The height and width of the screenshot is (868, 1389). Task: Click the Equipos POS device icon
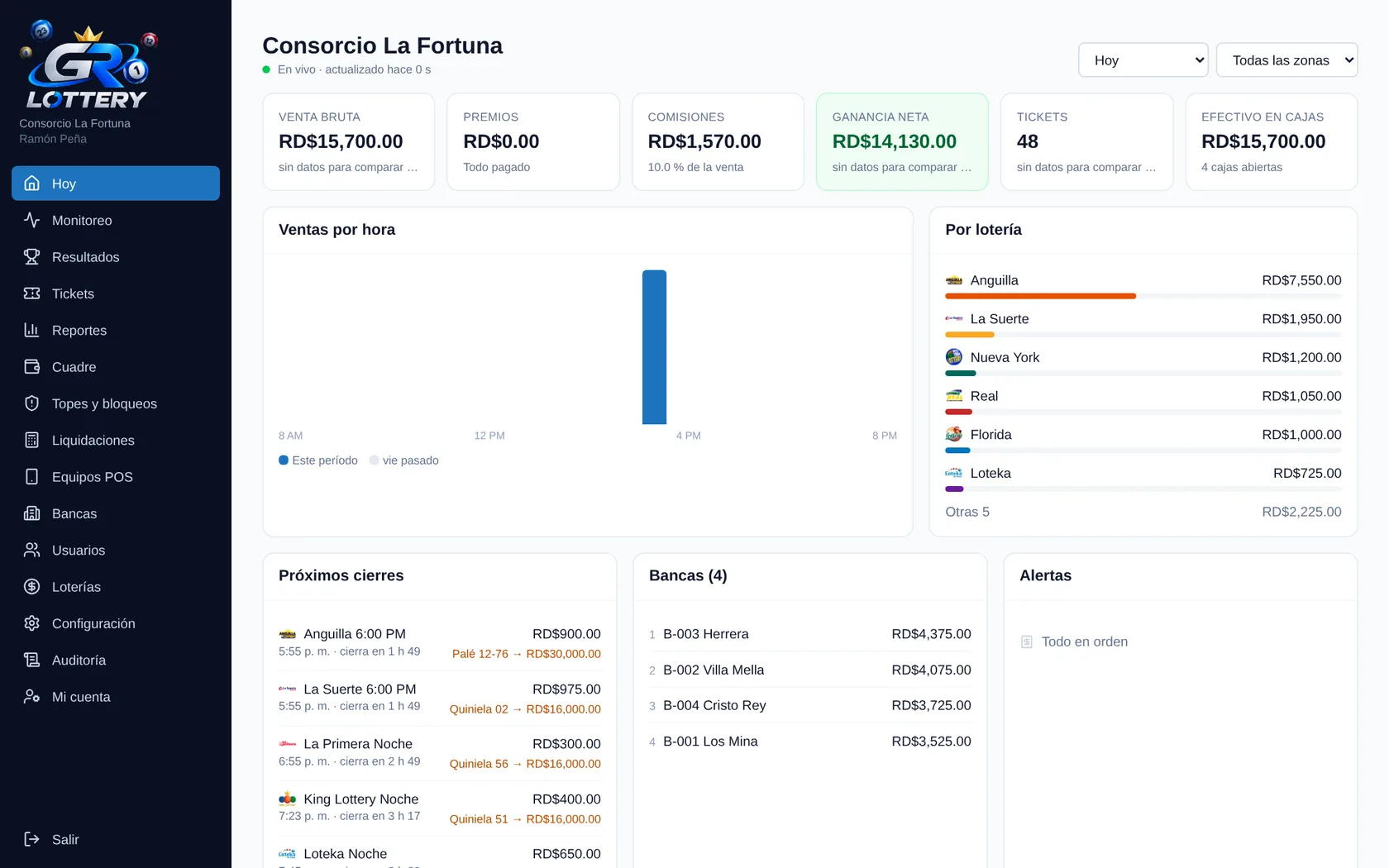(31, 476)
